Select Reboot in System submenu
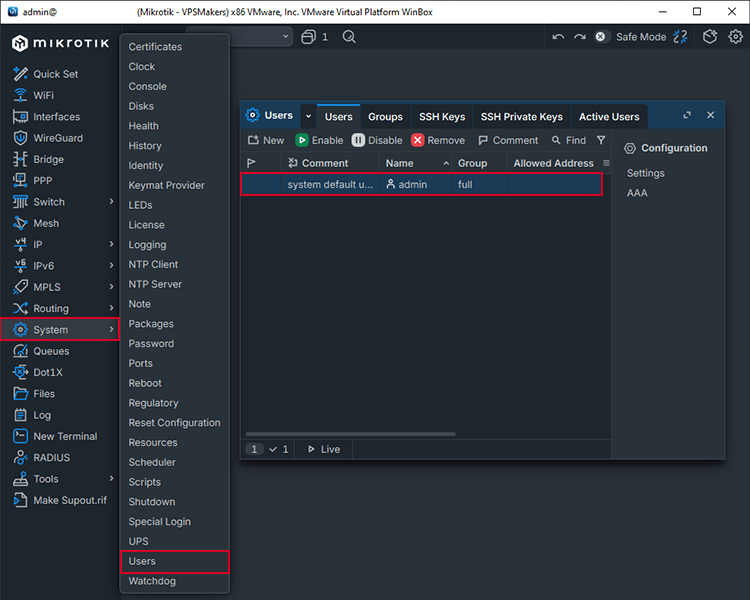The height and width of the screenshot is (600, 750). (x=145, y=383)
